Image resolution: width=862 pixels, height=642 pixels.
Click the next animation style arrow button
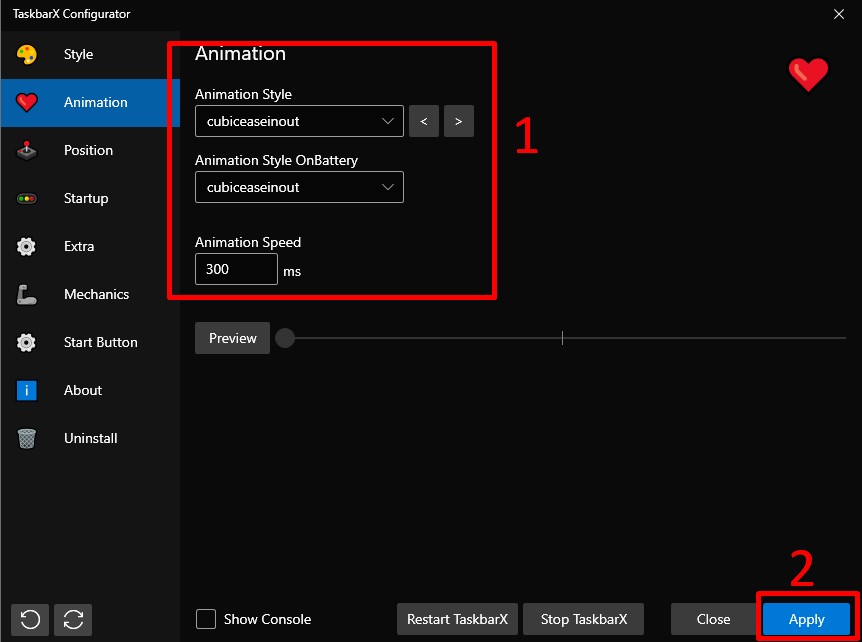pyautogui.click(x=458, y=121)
